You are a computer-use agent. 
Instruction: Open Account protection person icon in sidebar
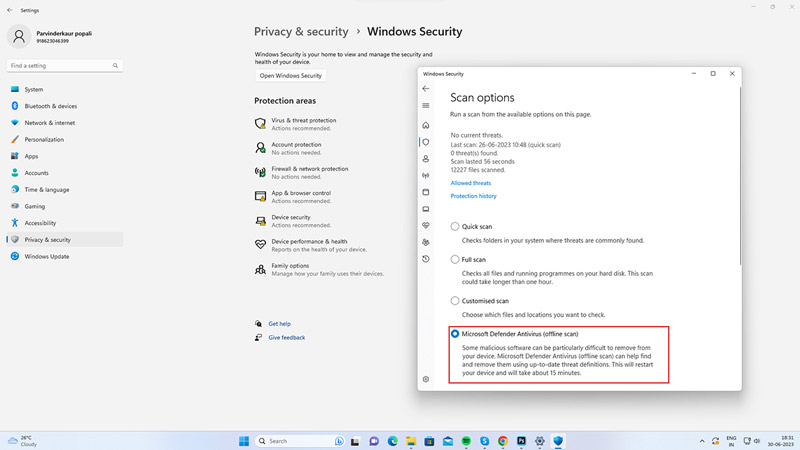[x=426, y=159]
